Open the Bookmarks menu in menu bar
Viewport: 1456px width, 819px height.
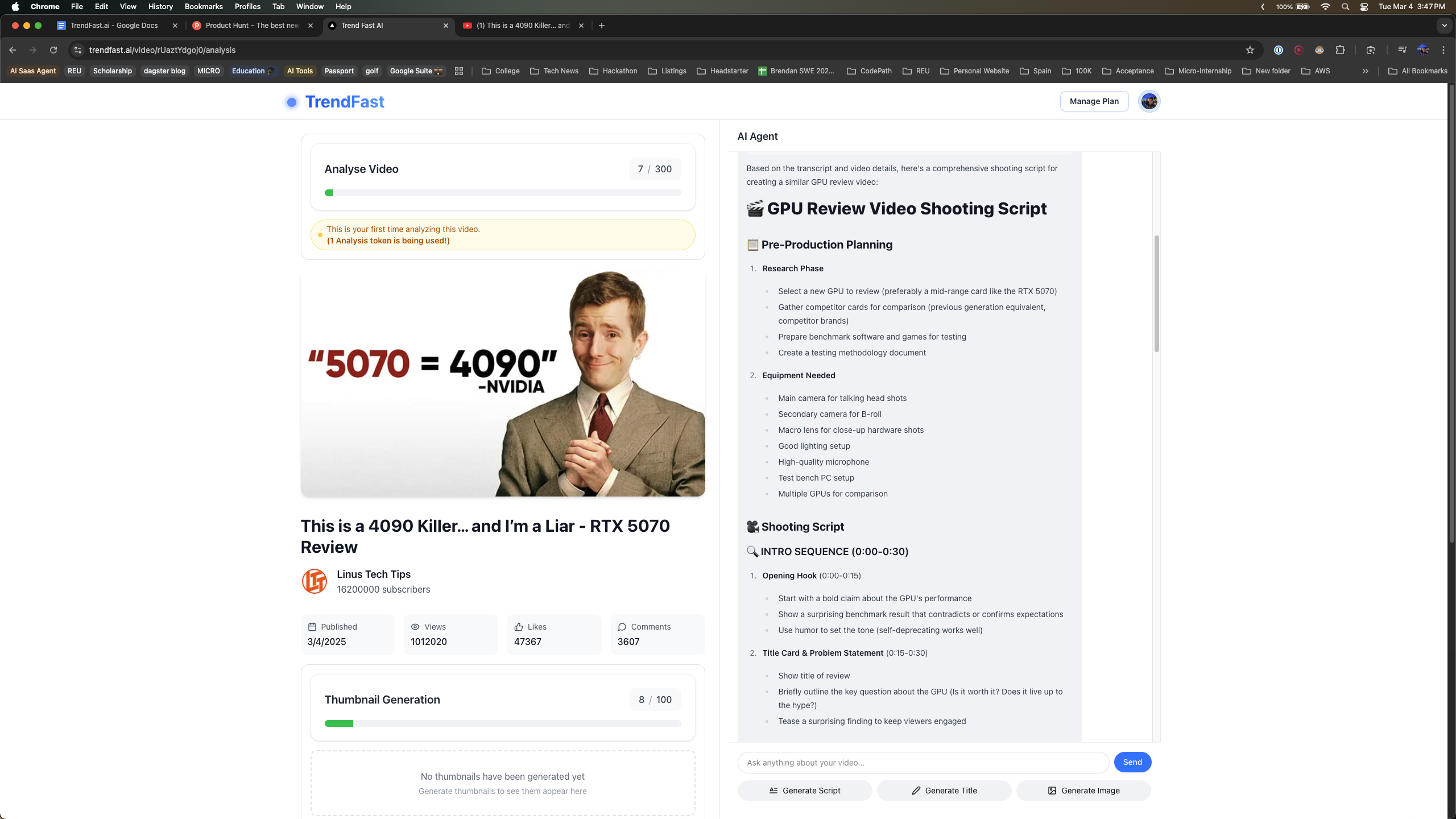[203, 7]
